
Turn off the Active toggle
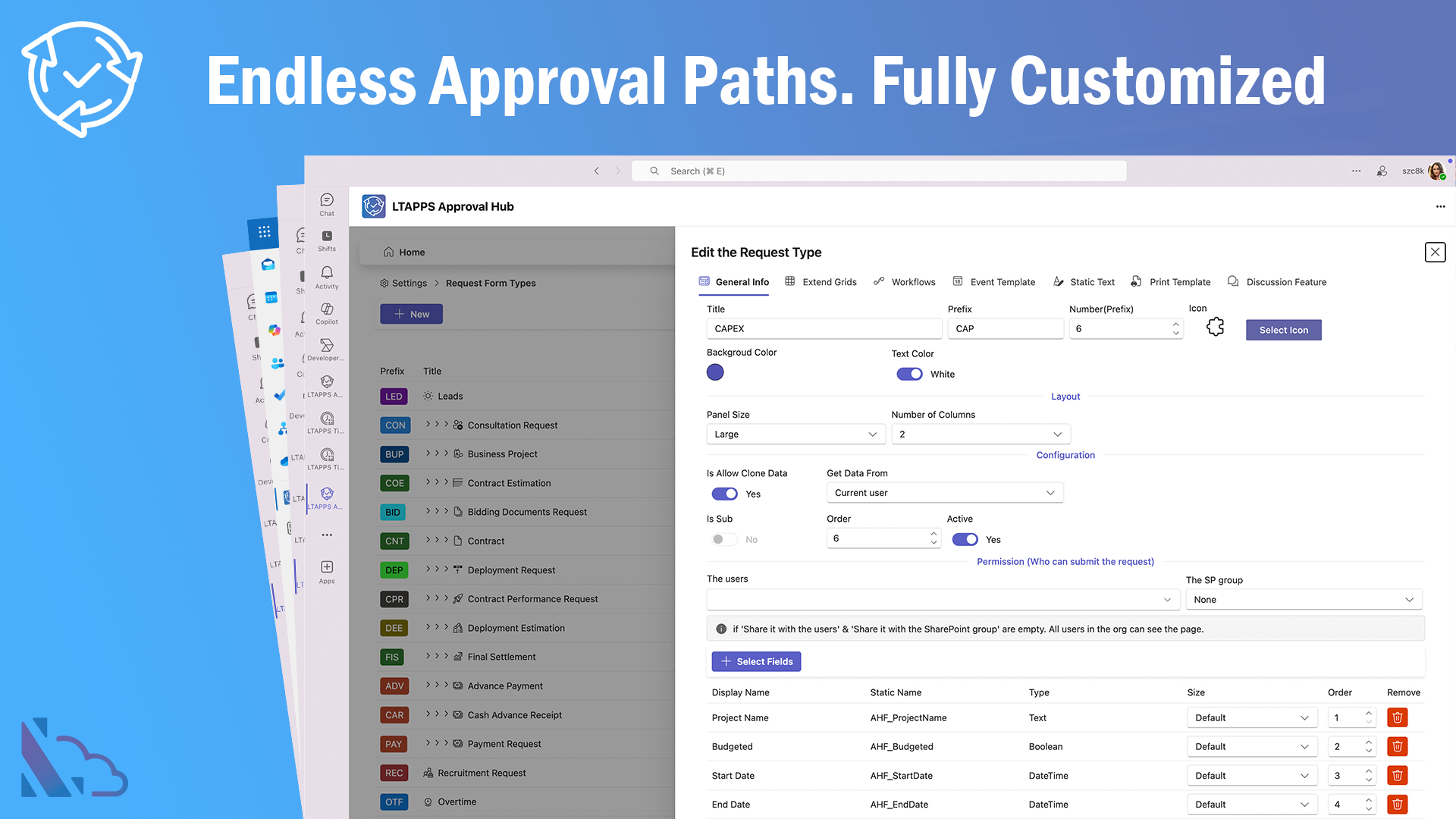pos(965,539)
